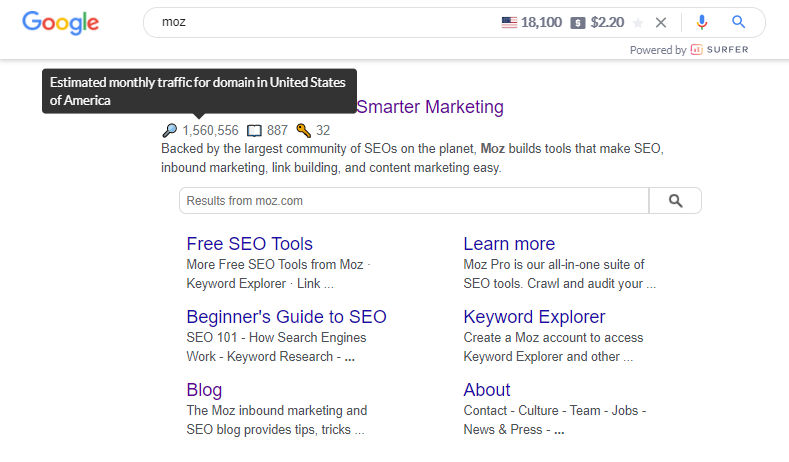
Task: Click the 887 word count number
Action: click(x=277, y=131)
